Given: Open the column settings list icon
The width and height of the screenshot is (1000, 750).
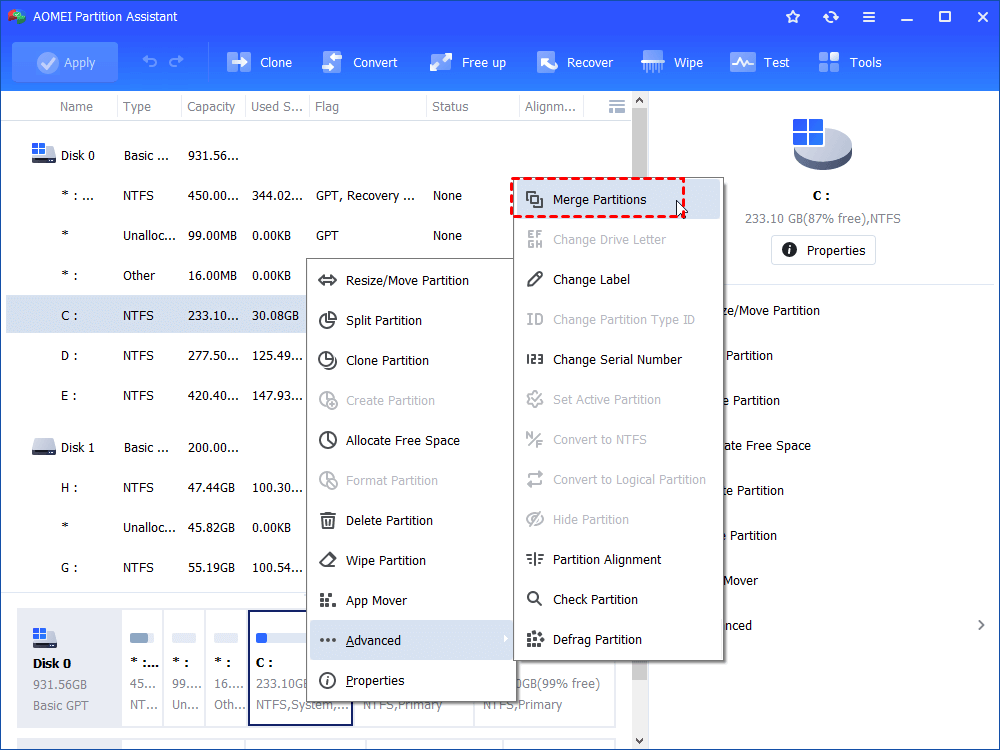Looking at the screenshot, I should (617, 107).
